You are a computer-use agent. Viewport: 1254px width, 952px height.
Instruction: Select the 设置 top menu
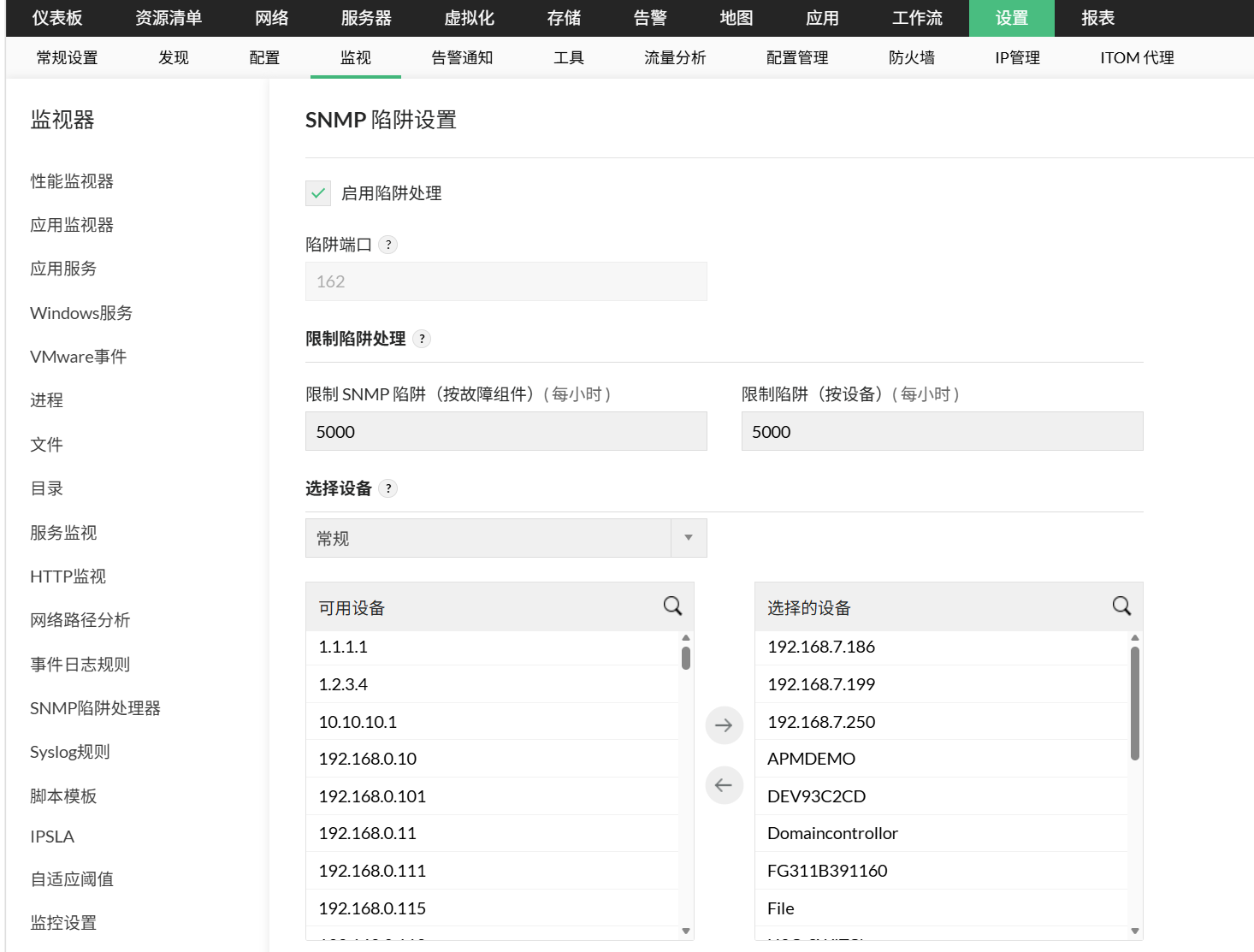1012,18
